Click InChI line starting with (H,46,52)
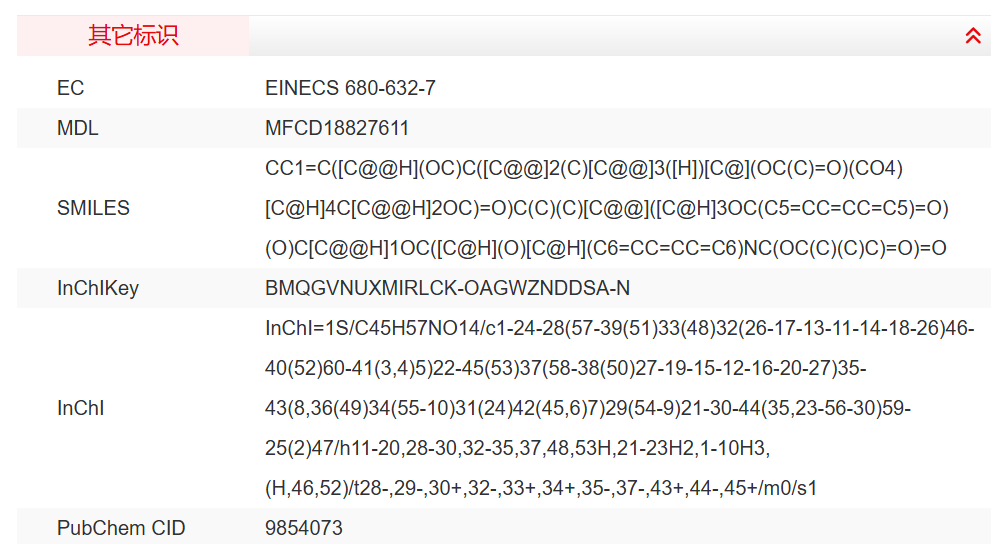The width and height of the screenshot is (991, 544). [541, 488]
